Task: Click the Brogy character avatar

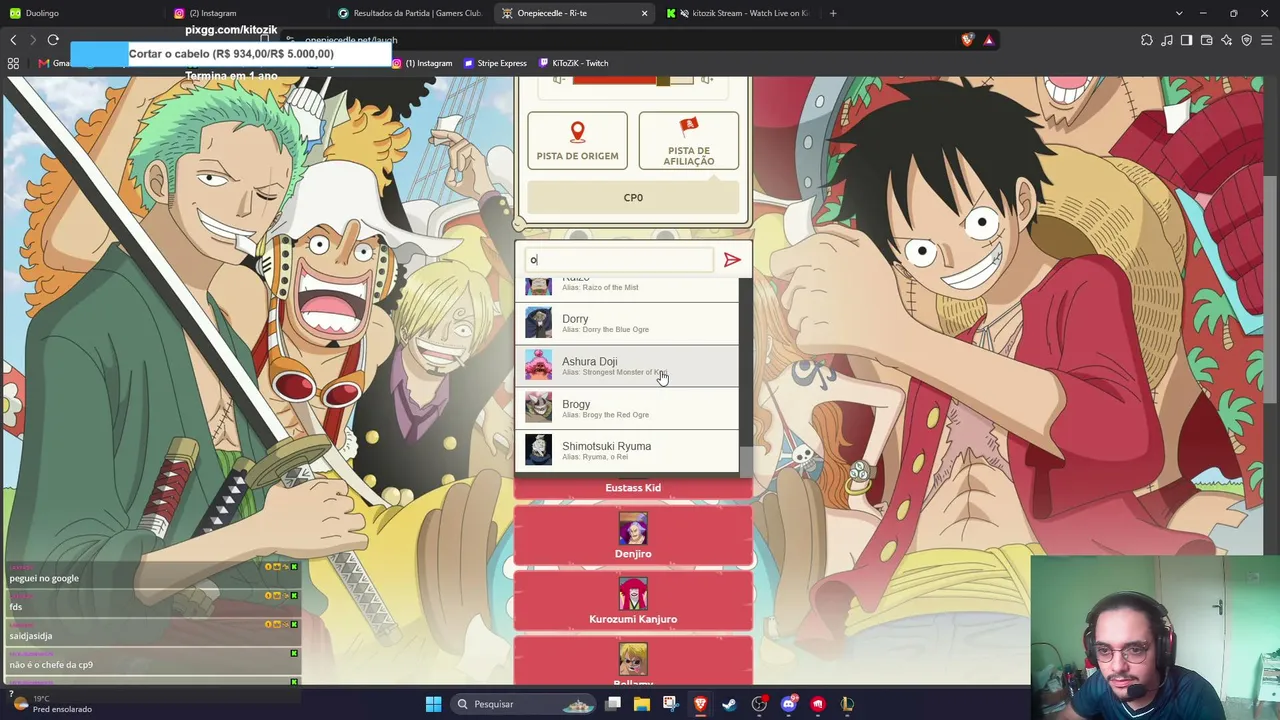Action: click(539, 407)
